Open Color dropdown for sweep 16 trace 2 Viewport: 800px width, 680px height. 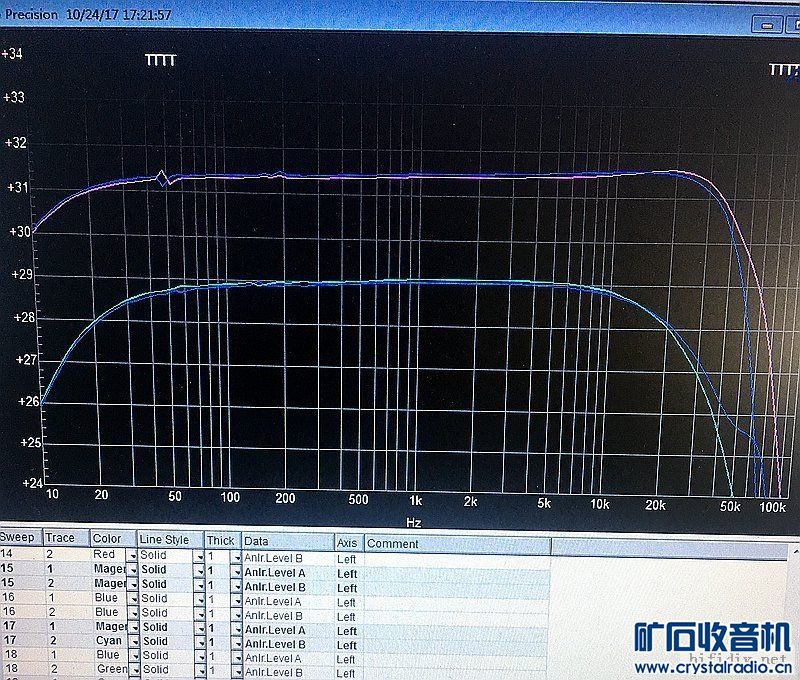[x=134, y=612]
